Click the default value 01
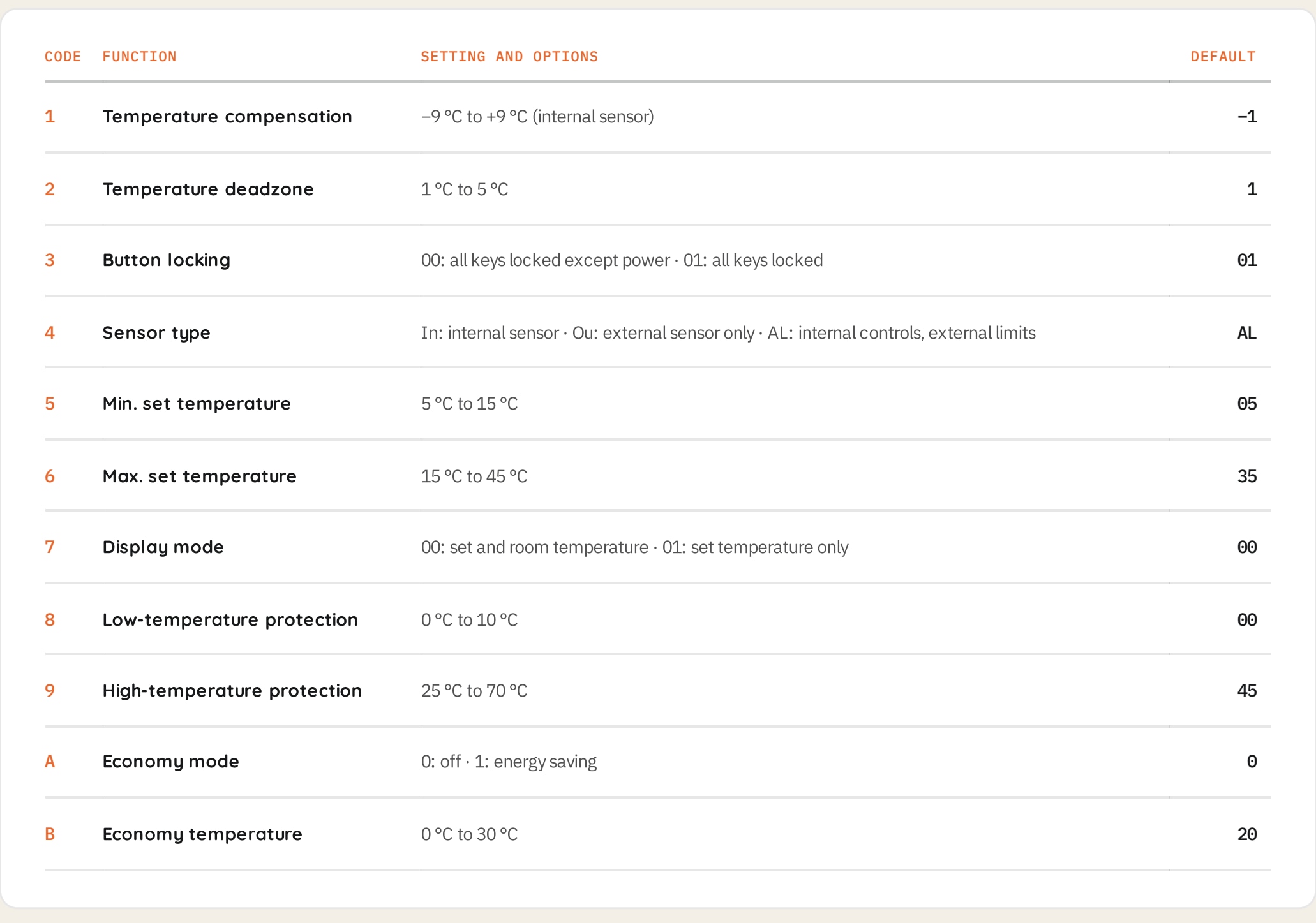The height and width of the screenshot is (923, 1316). click(x=1247, y=260)
